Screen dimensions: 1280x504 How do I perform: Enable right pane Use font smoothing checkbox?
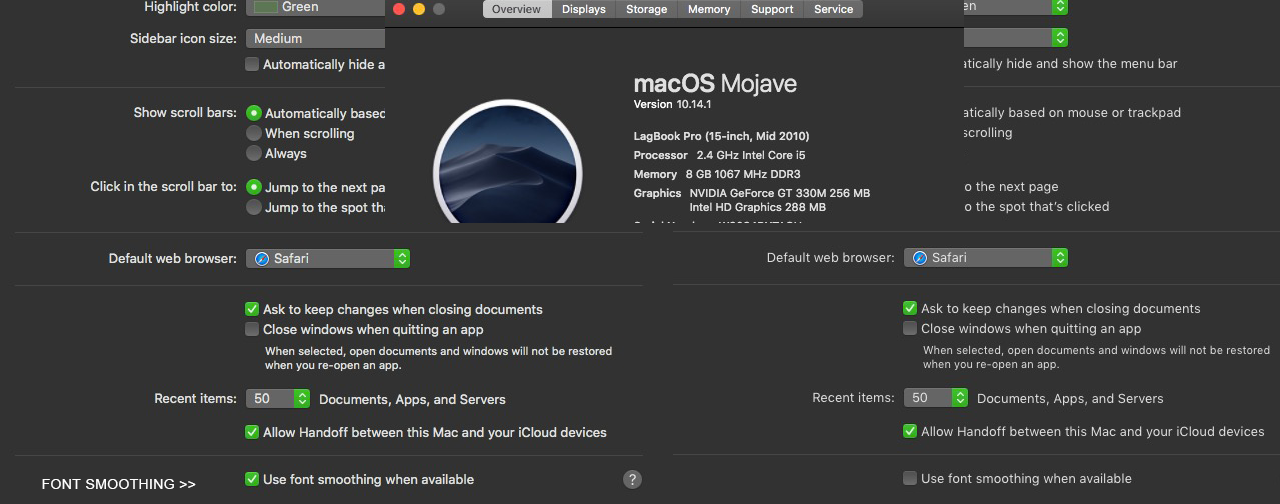[910, 478]
